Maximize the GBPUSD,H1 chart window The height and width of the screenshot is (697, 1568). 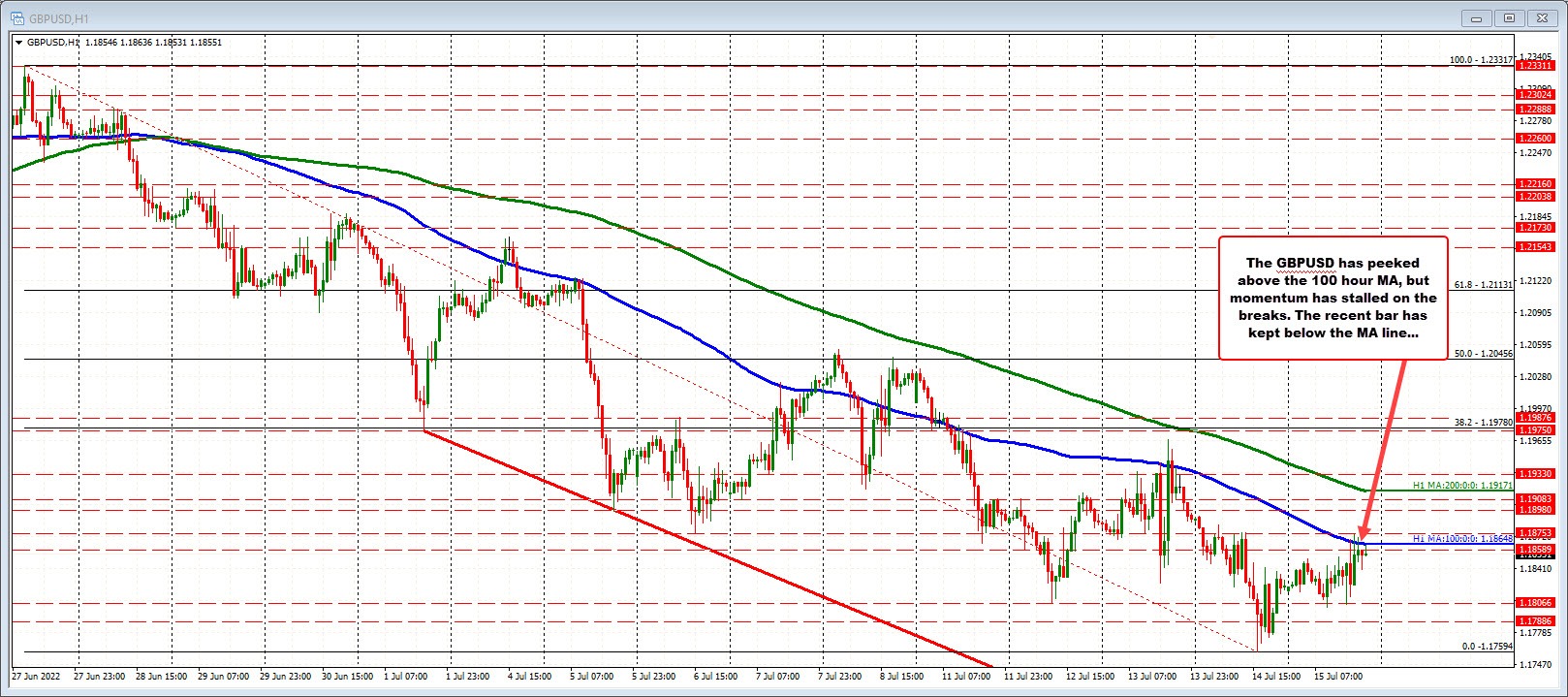[x=1509, y=16]
